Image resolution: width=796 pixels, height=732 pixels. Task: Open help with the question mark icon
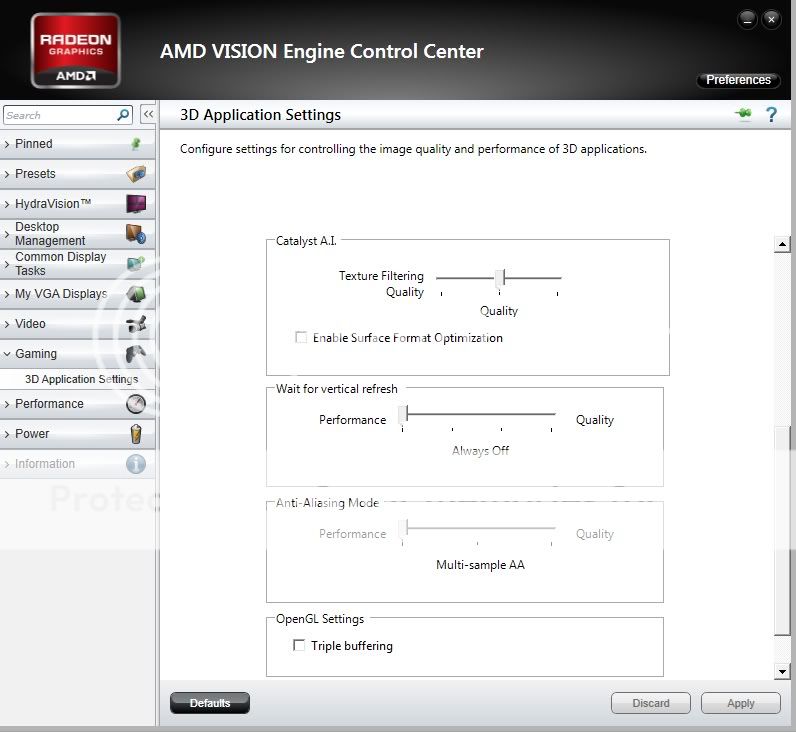coord(771,115)
